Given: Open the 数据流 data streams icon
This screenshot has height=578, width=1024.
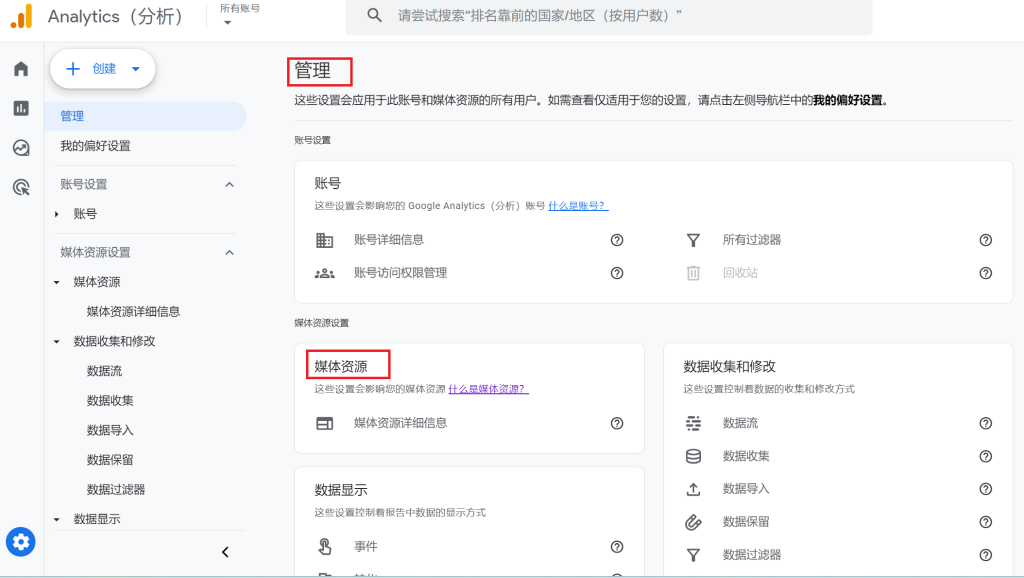Looking at the screenshot, I should [693, 423].
